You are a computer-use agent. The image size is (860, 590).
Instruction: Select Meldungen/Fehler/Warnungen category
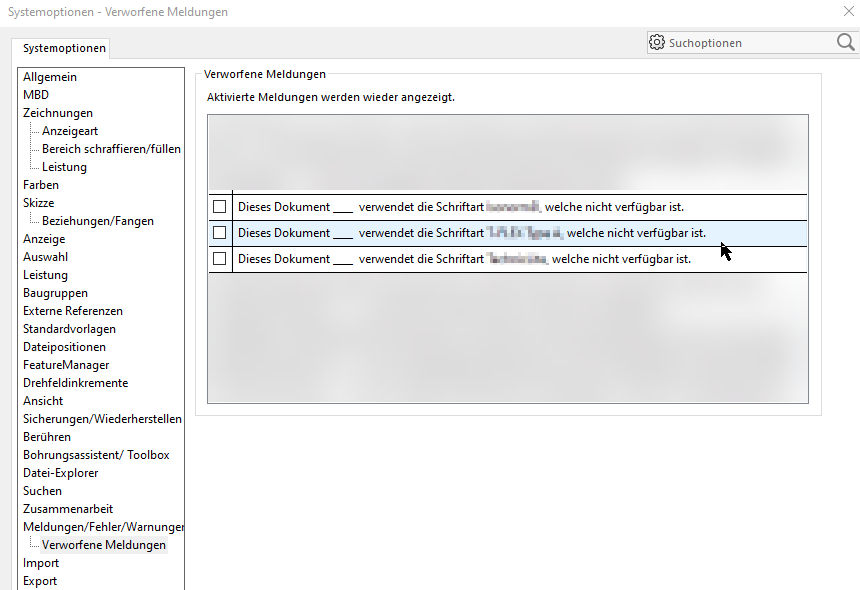coord(103,527)
